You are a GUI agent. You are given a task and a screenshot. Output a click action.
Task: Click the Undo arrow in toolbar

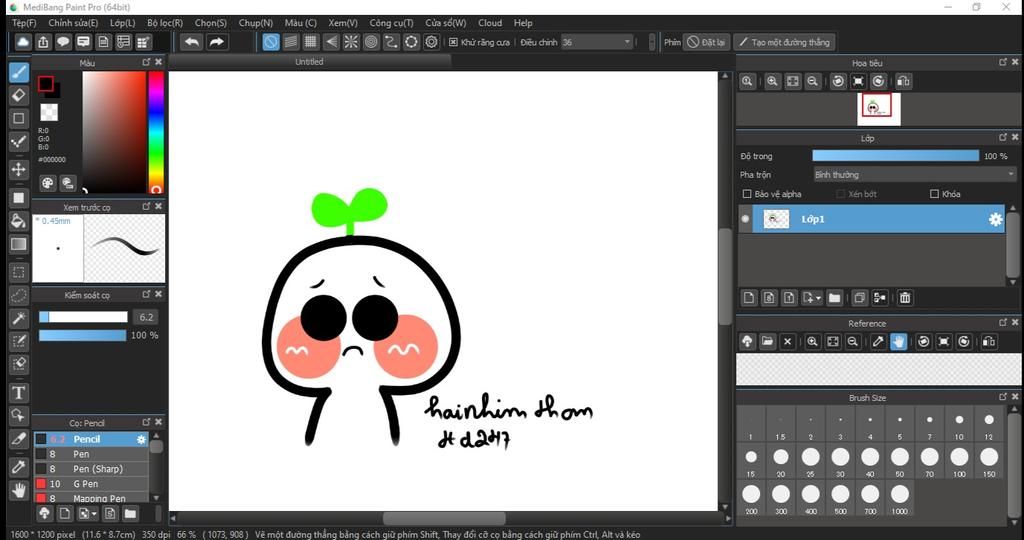click(x=191, y=42)
